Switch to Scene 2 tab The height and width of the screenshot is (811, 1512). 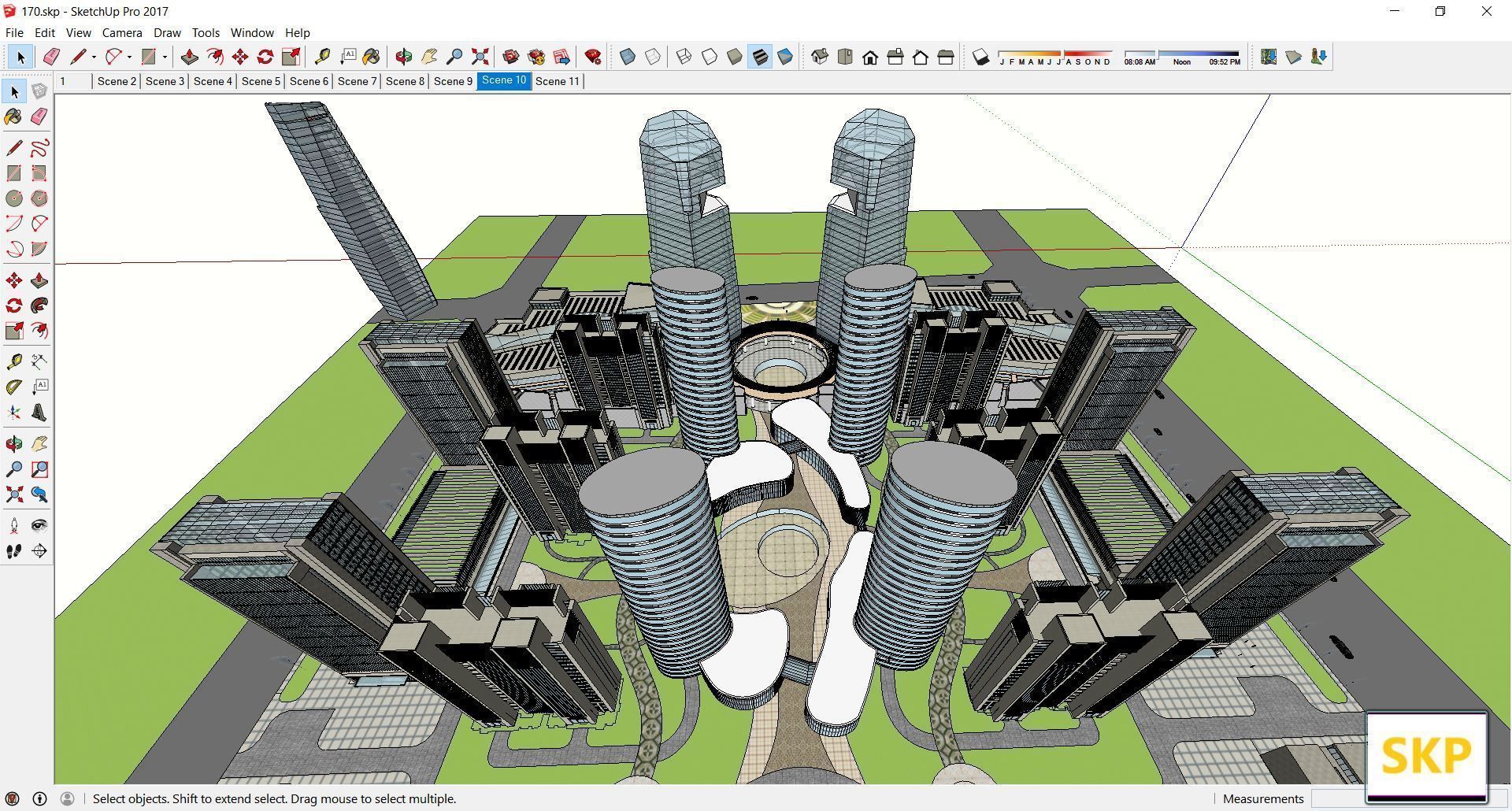point(117,81)
